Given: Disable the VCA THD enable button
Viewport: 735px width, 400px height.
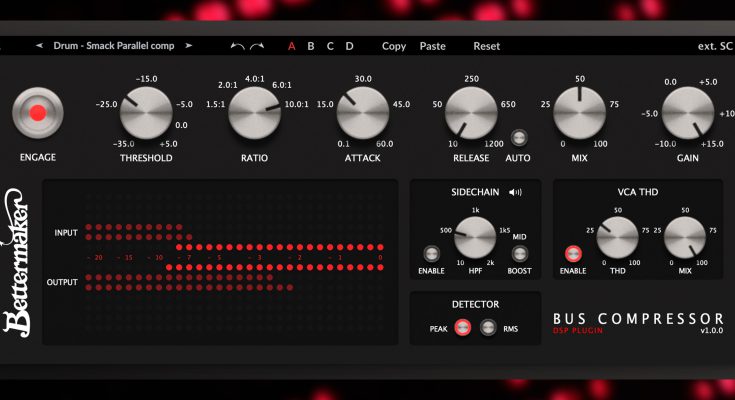Looking at the screenshot, I should coord(574,254).
